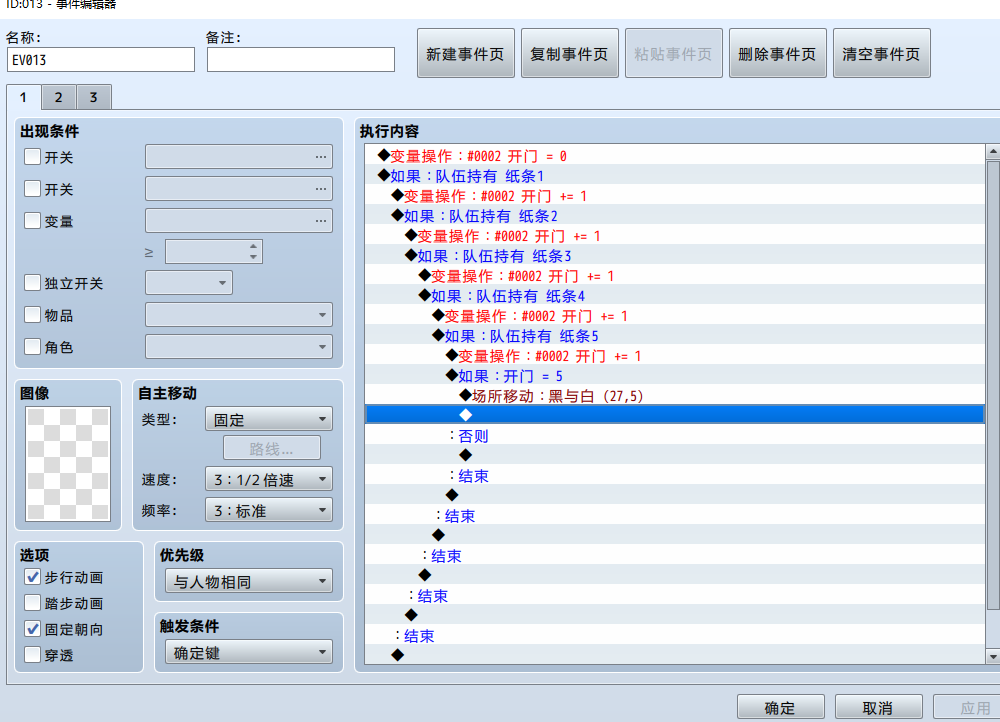Tick the 独立开关 checkbox

click(33, 283)
